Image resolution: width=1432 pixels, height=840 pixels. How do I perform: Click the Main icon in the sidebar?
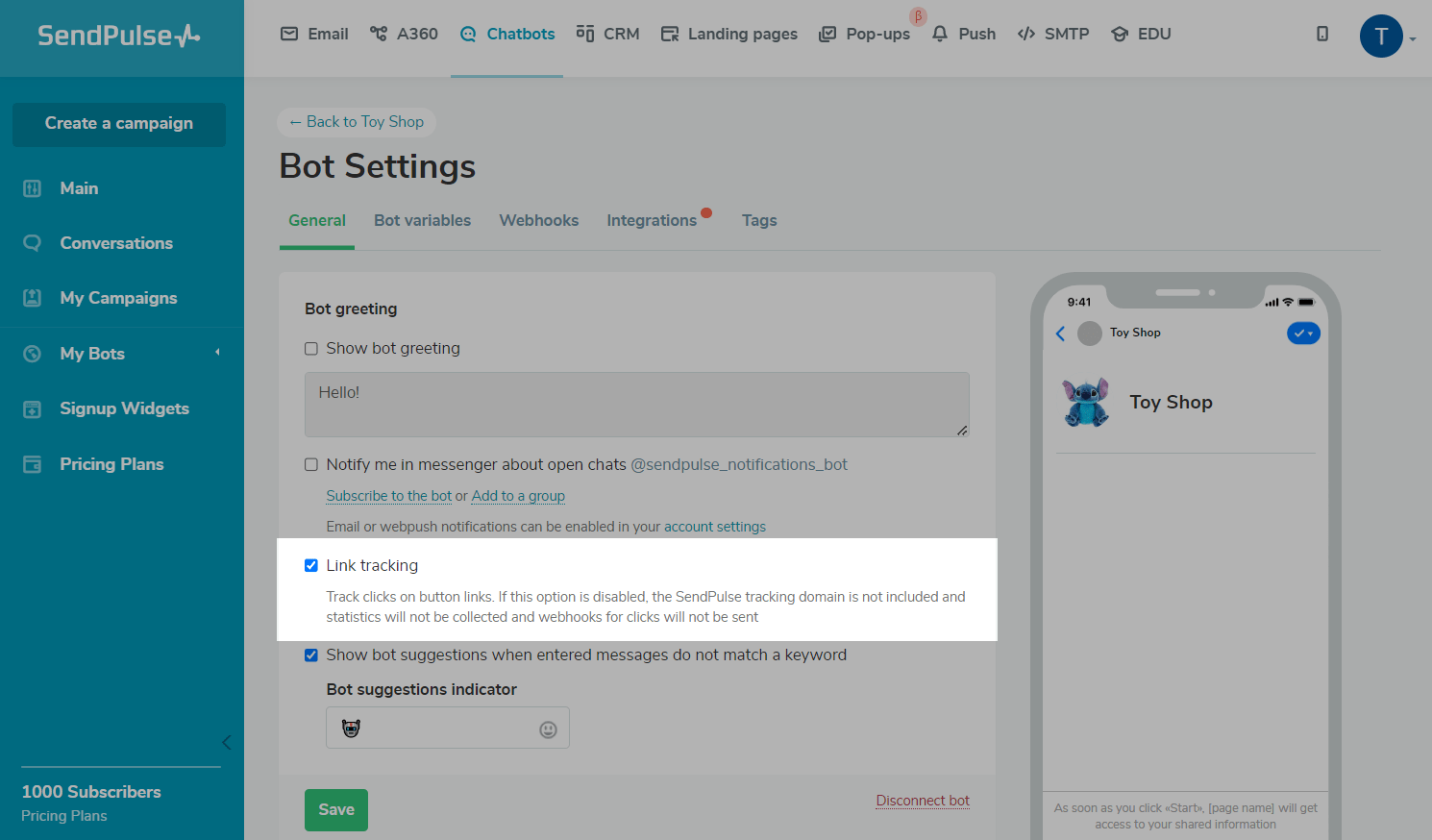coord(32,188)
